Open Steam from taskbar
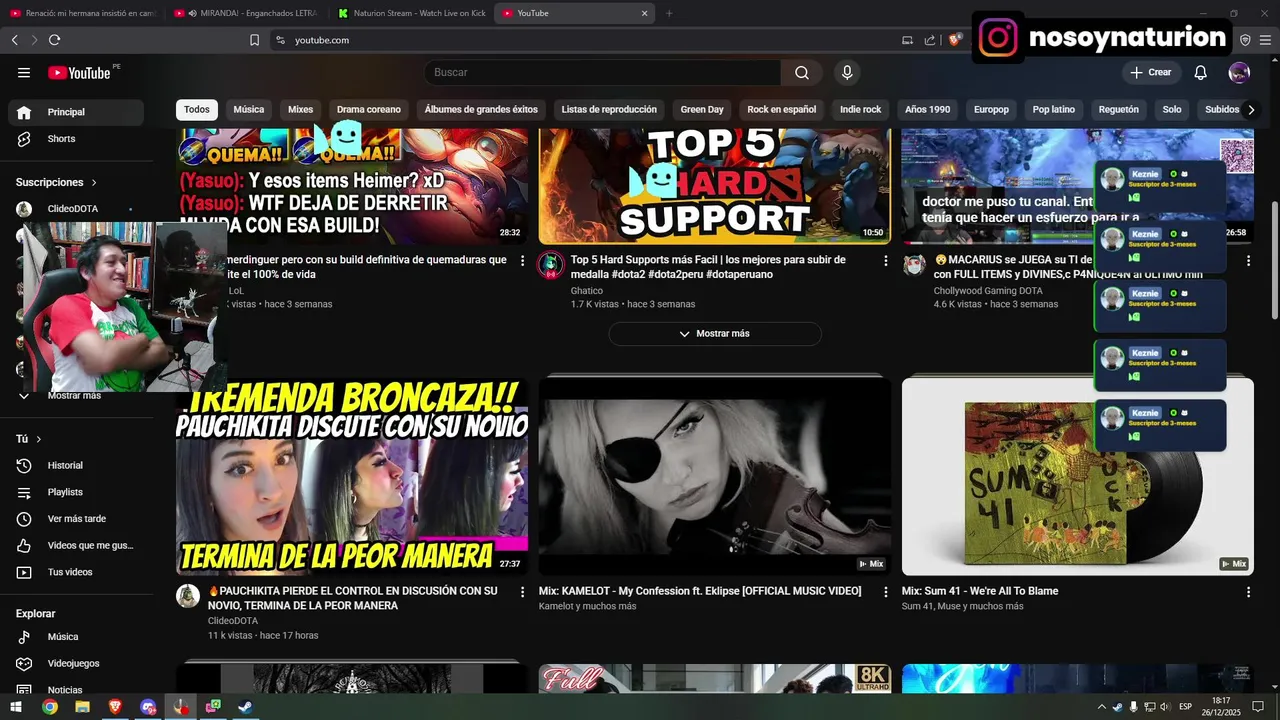Viewport: 1280px width, 720px height. [x=245, y=707]
